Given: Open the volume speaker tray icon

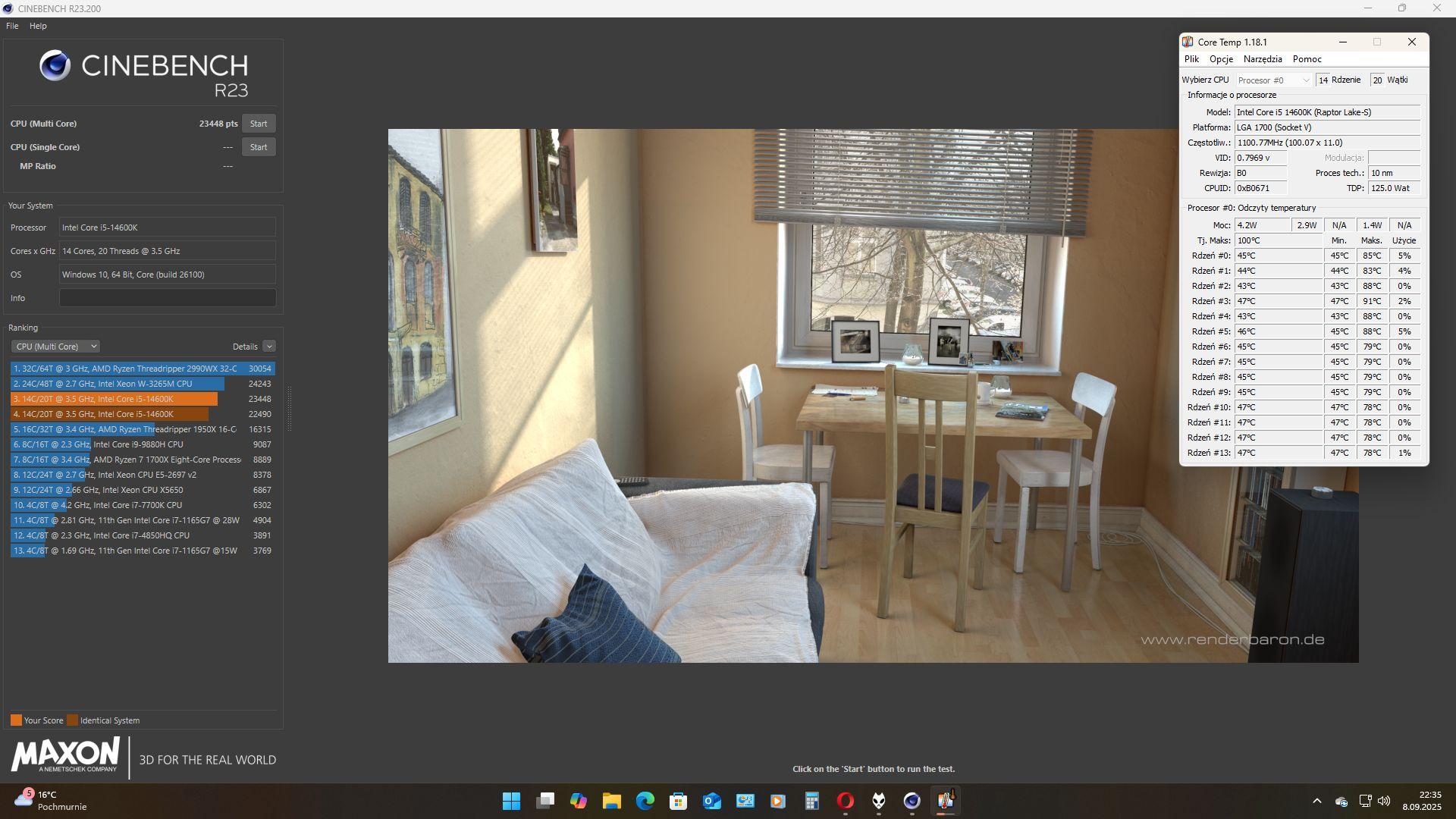Looking at the screenshot, I should pyautogui.click(x=1384, y=801).
